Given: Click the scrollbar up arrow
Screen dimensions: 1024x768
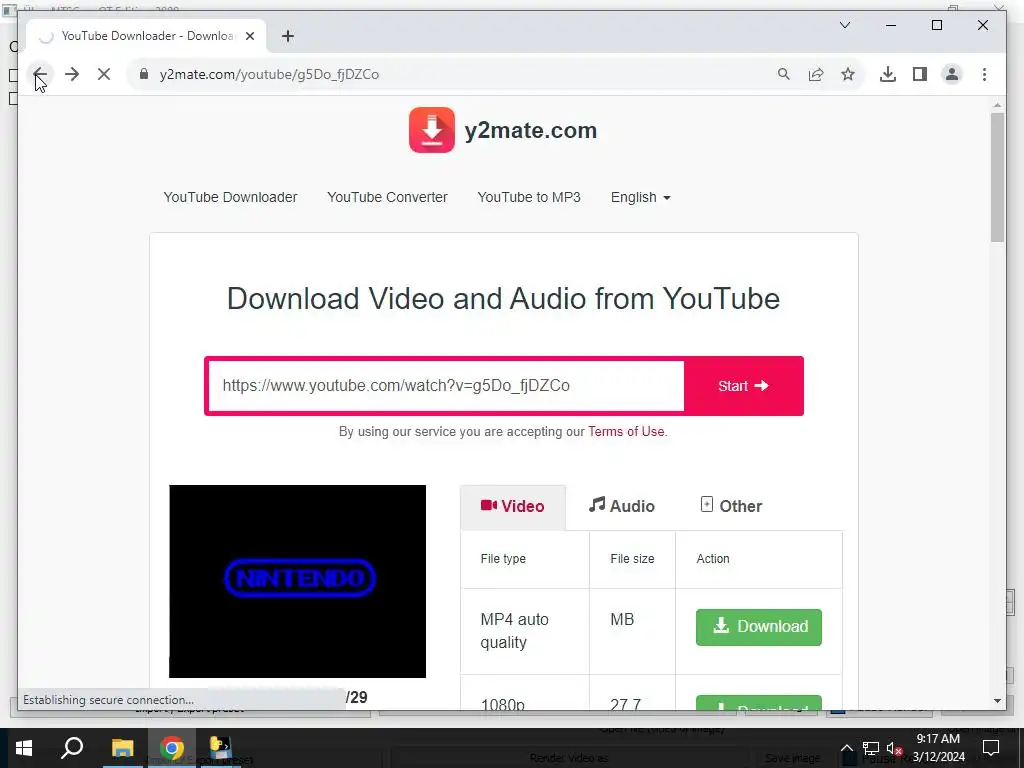Looking at the screenshot, I should pos(997,104).
